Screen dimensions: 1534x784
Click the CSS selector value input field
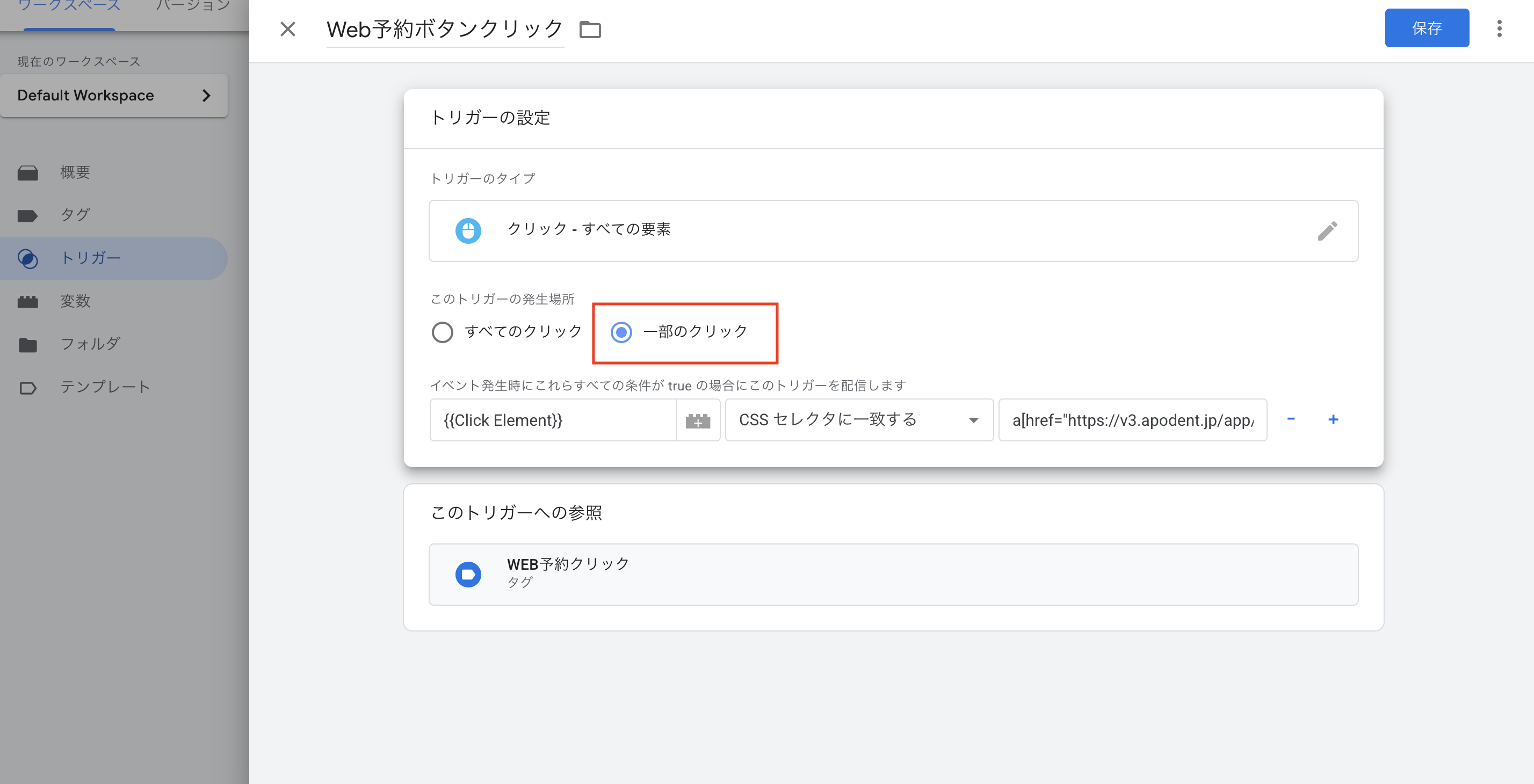[x=1132, y=420]
